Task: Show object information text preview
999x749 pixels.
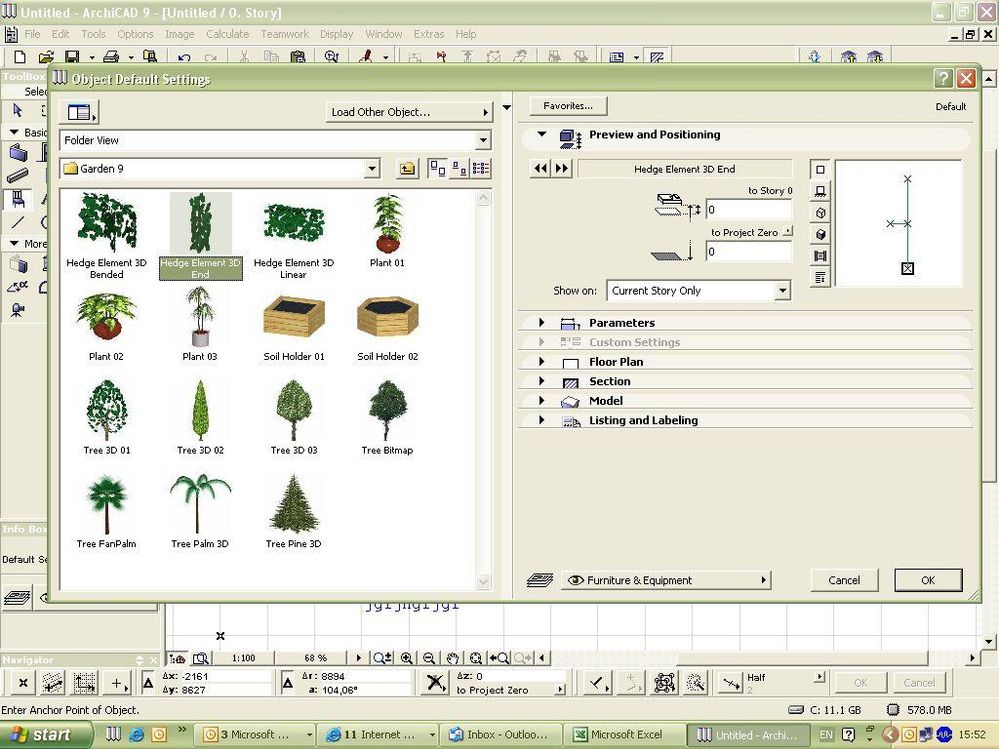Action: point(820,278)
